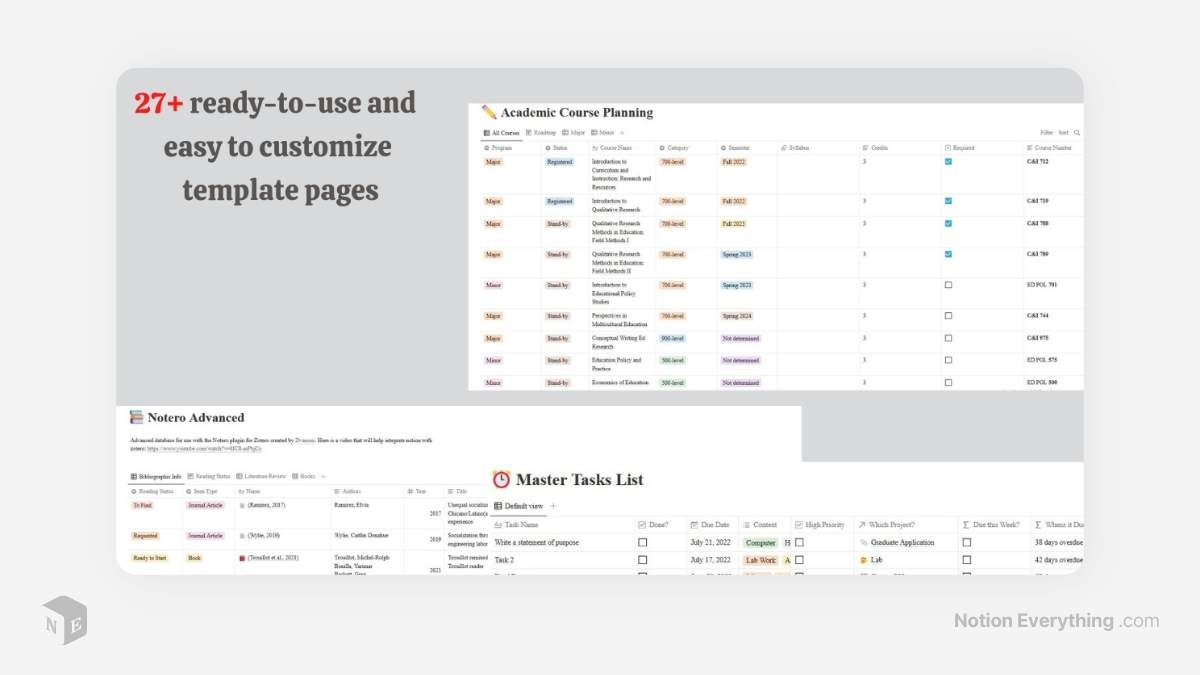
Task: Switch to the Roadmap view tab
Action: coord(541,132)
